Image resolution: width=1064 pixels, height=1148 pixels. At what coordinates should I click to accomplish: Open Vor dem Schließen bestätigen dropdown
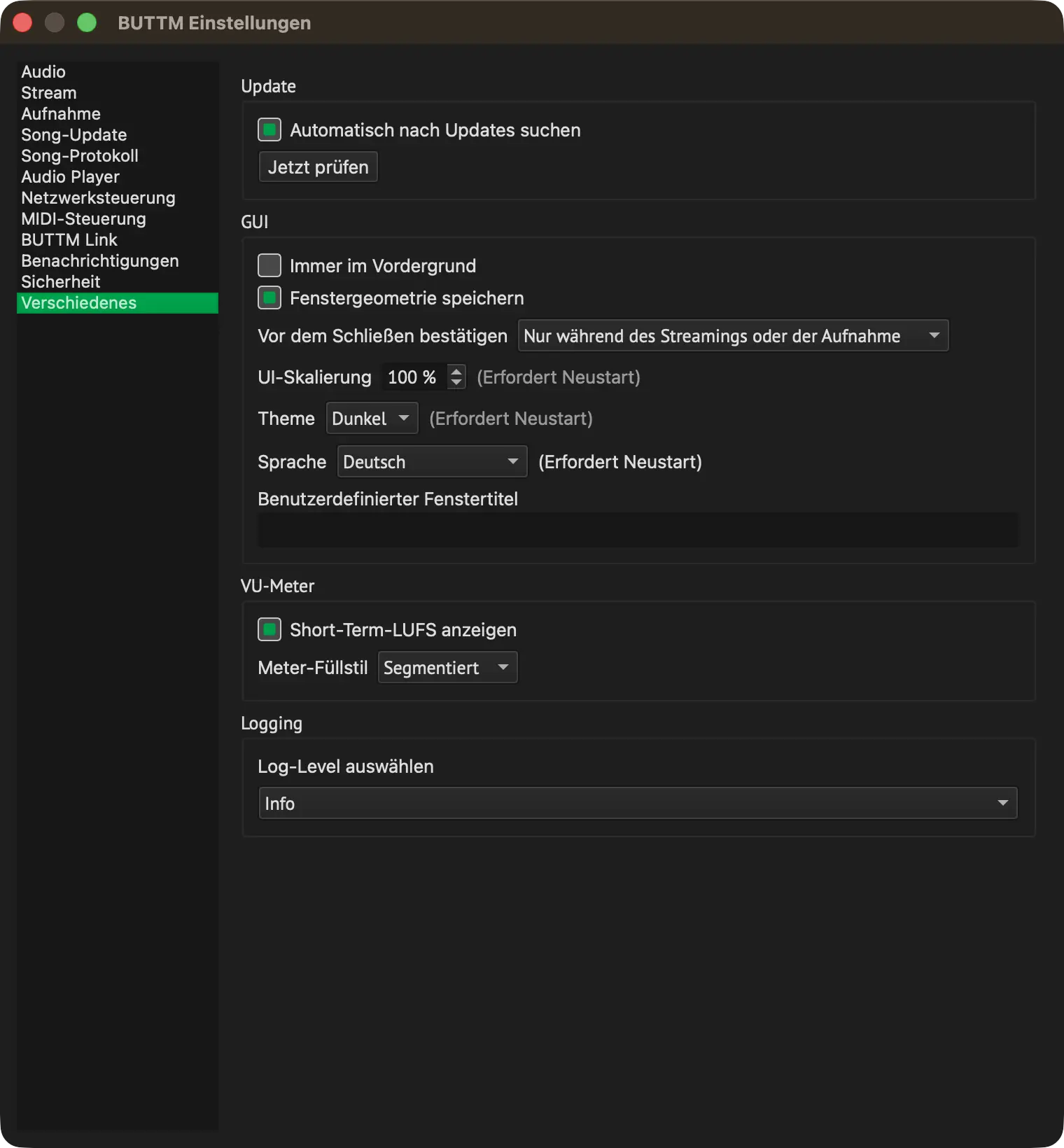coord(733,336)
